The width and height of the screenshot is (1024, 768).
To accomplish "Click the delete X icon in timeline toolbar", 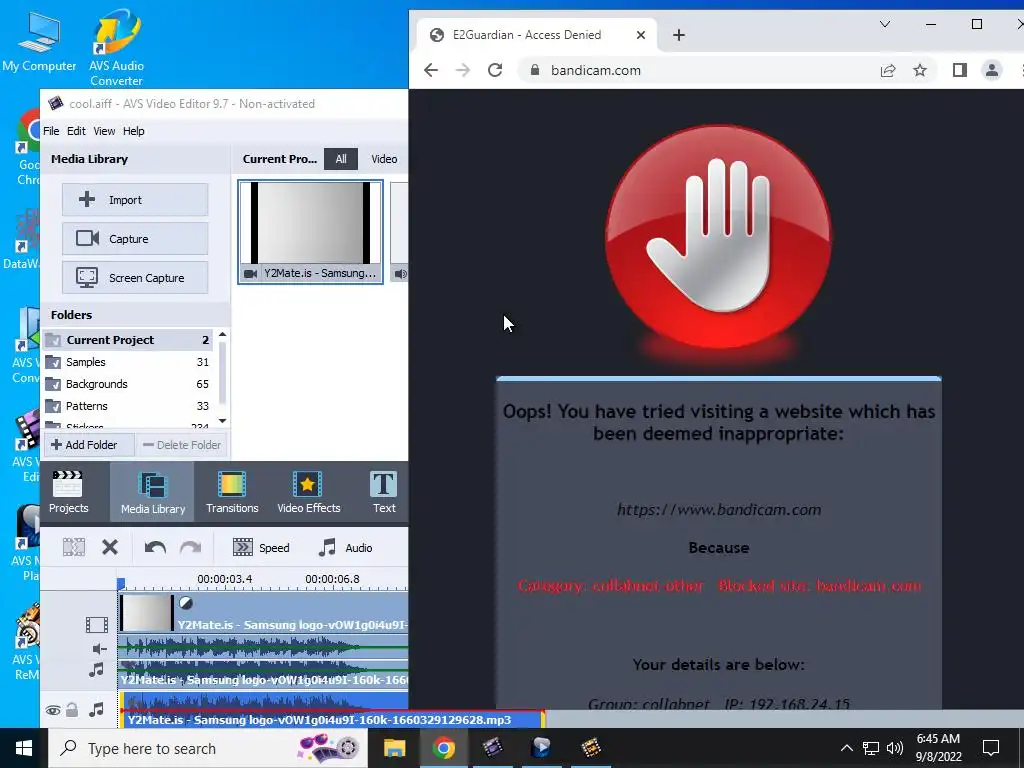I will 110,547.
